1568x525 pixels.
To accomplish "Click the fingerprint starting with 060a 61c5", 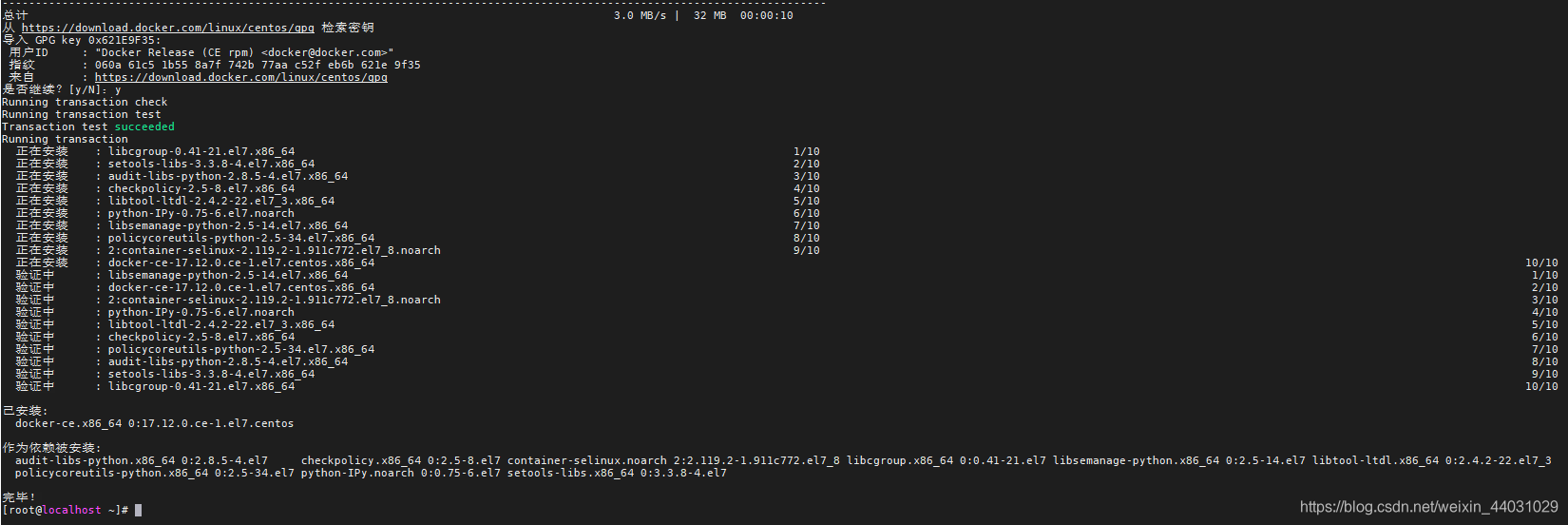I will [x=258, y=65].
